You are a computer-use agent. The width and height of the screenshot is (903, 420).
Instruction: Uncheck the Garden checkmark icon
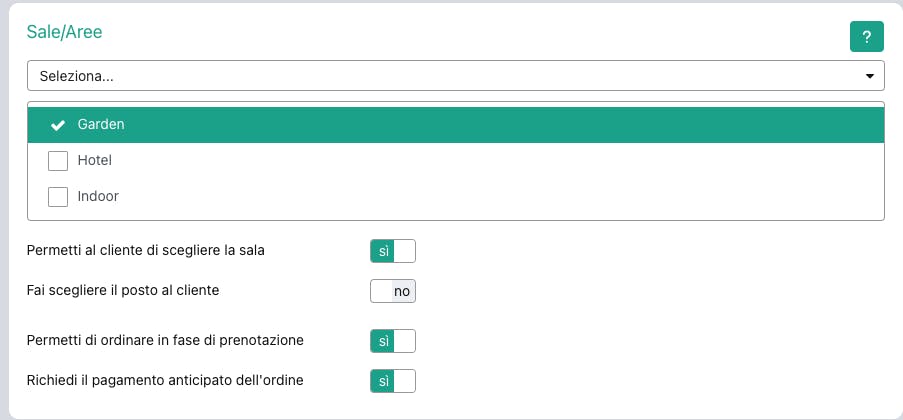(58, 125)
